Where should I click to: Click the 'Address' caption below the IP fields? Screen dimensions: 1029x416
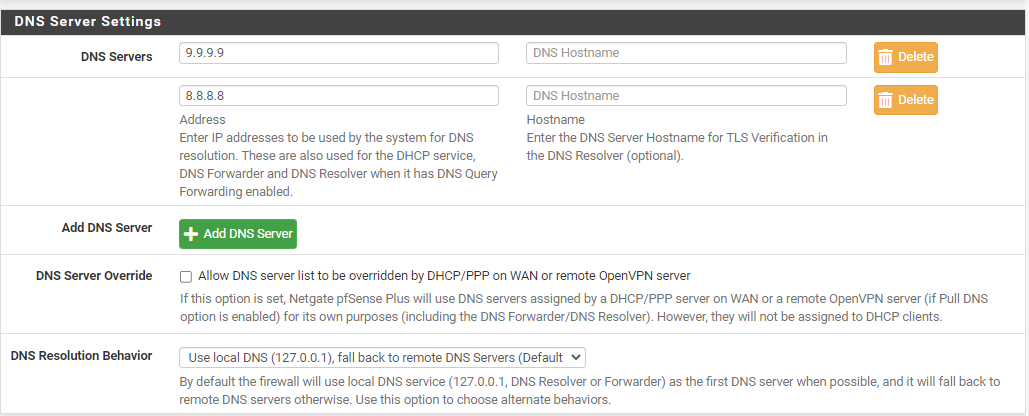(202, 119)
